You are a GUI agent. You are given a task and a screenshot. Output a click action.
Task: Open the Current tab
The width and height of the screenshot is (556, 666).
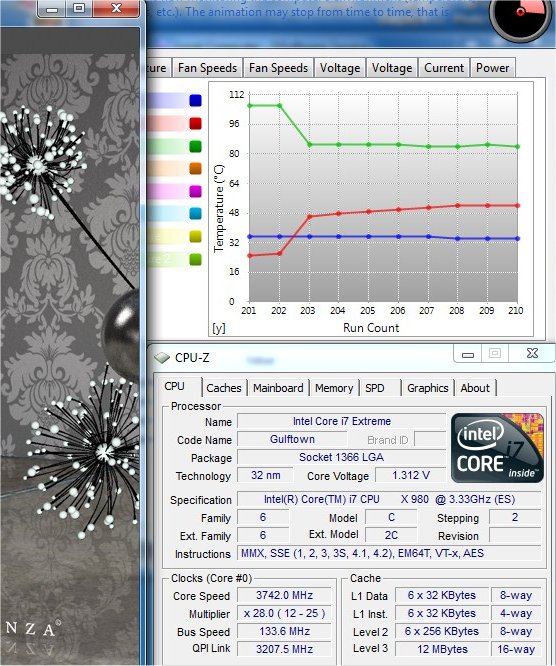[x=444, y=68]
